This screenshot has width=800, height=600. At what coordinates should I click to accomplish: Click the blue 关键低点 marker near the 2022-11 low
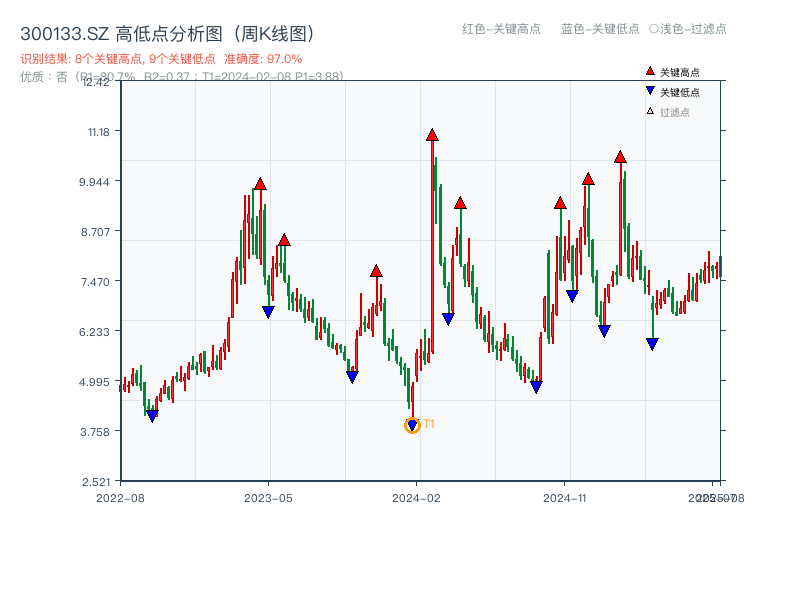click(x=151, y=412)
